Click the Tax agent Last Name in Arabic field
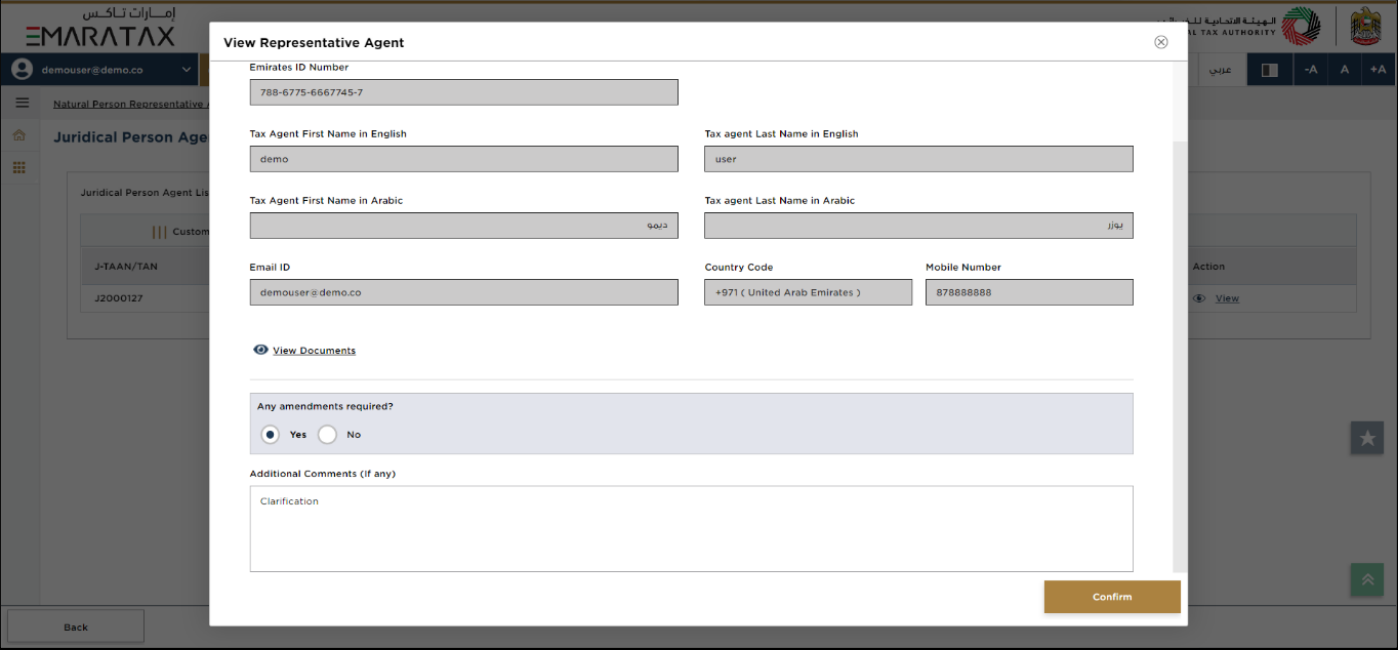Image resolution: width=1398 pixels, height=650 pixels. (x=918, y=226)
